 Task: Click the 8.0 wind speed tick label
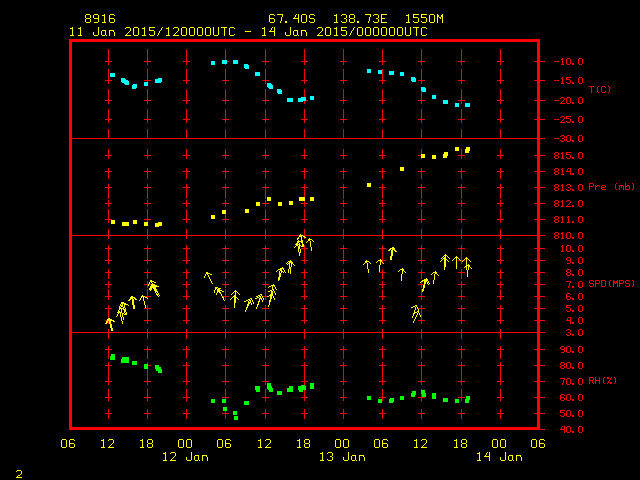tap(575, 273)
